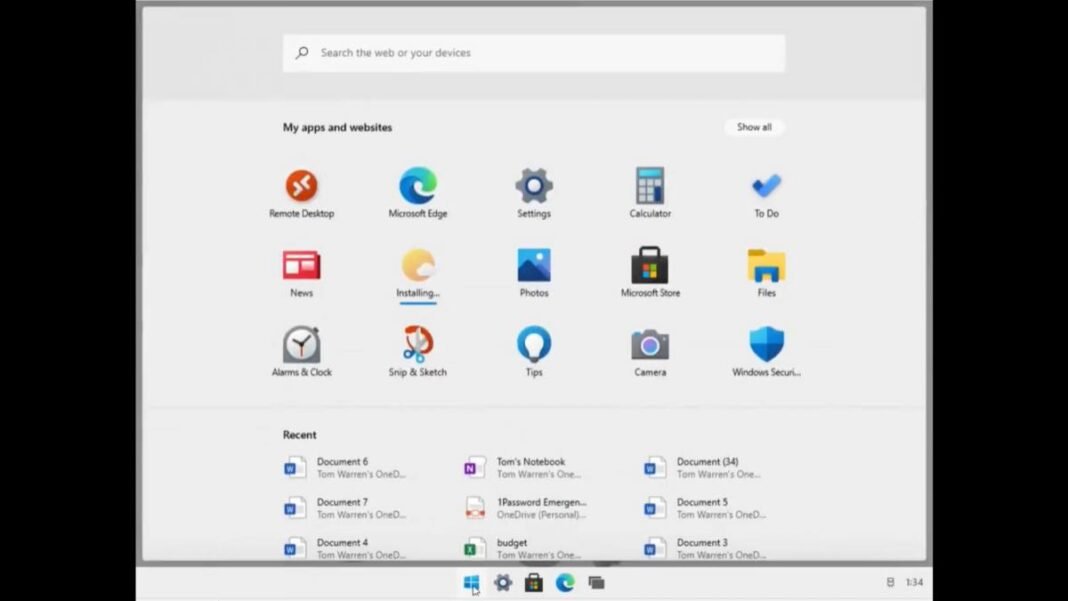This screenshot has height=601, width=1068.
Task: Open the To Do app
Action: coord(765,185)
